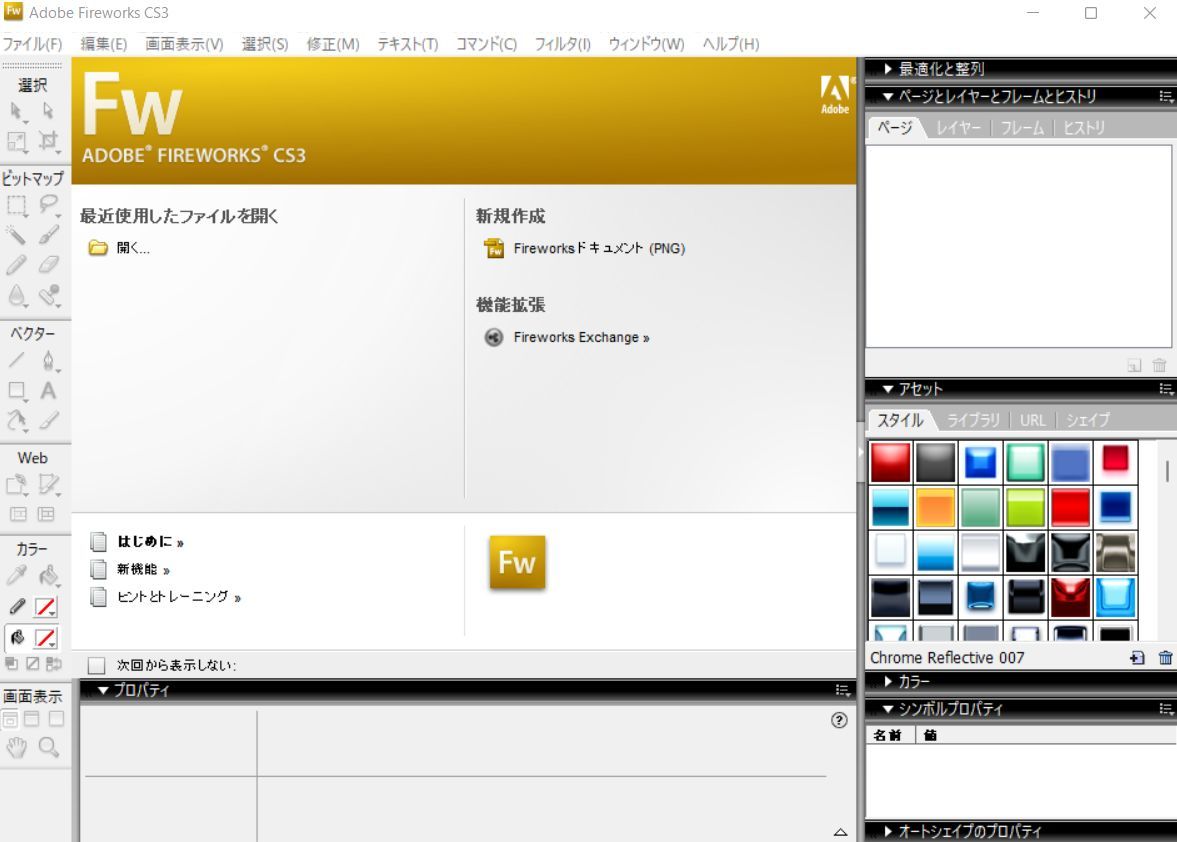1177x842 pixels.
Task: Switch to the レイヤー tab
Action: (958, 128)
